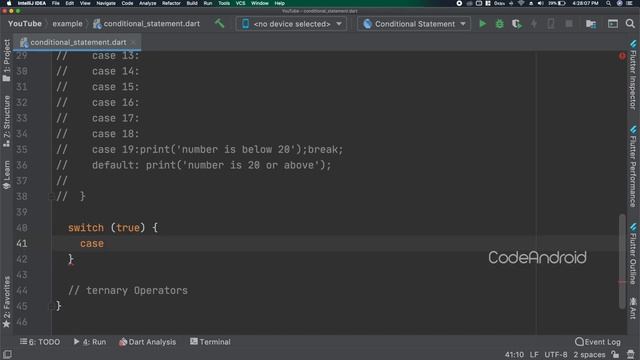Open the IntelliJ IDEA application menu
The height and width of the screenshot is (360, 640).
tap(31, 3)
